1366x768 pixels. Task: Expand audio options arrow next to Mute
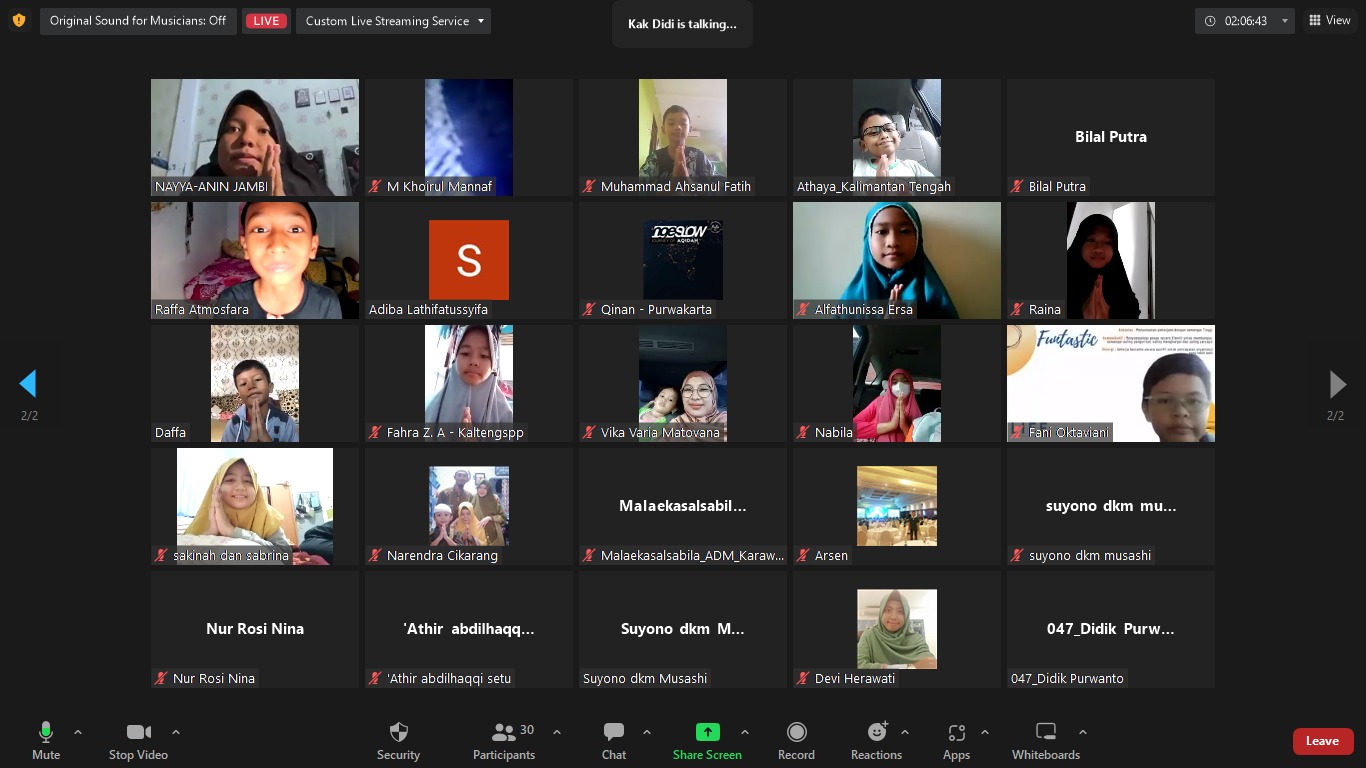coord(78,732)
